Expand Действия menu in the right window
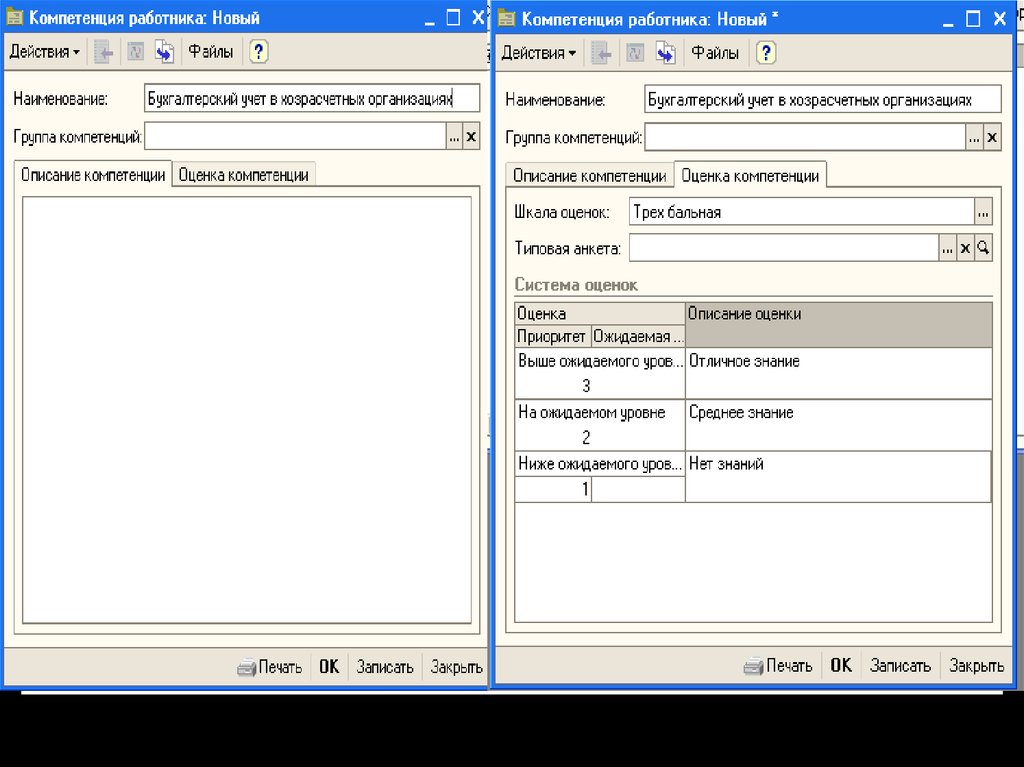1024x767 pixels. (538, 53)
